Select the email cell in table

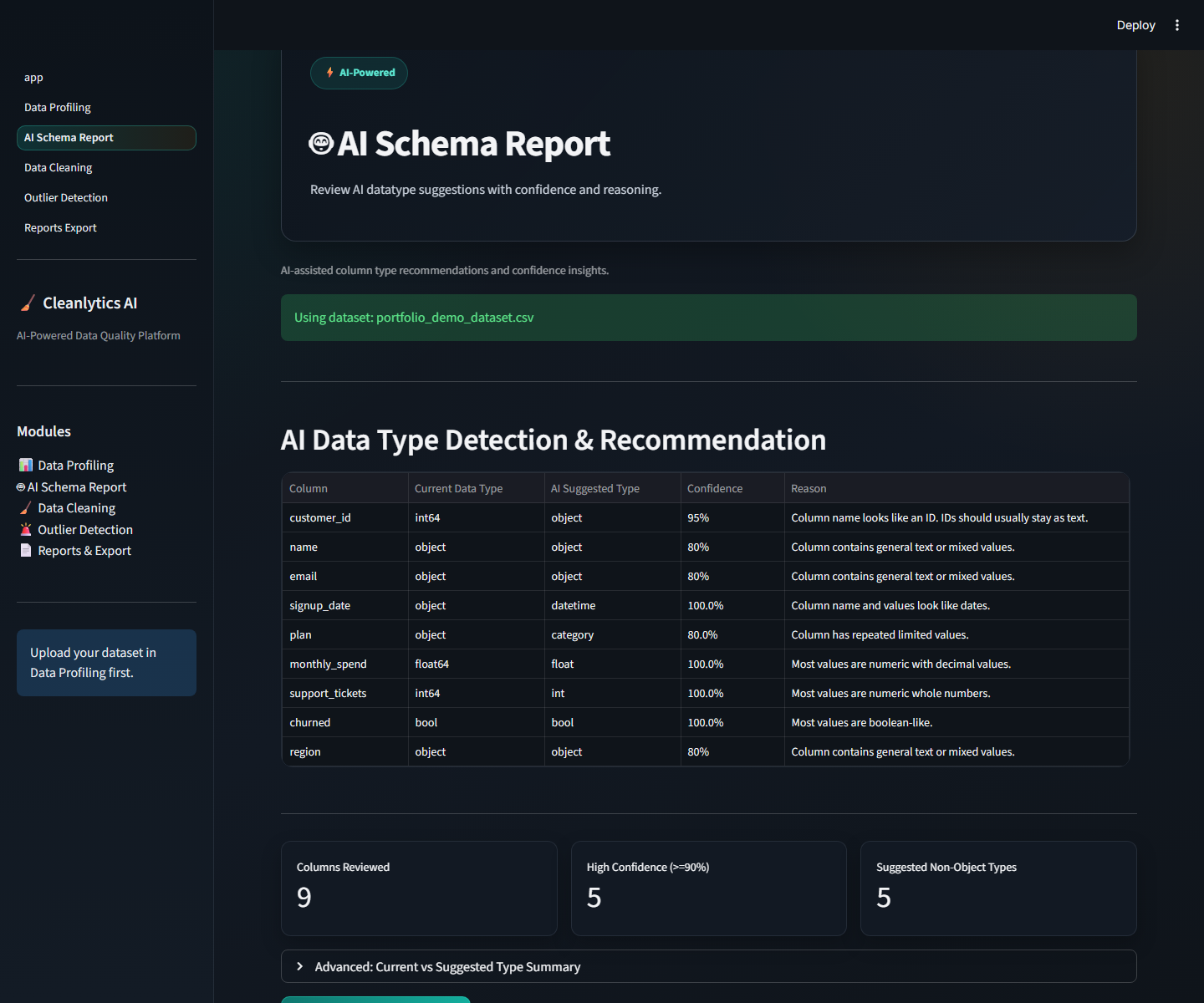[345, 576]
